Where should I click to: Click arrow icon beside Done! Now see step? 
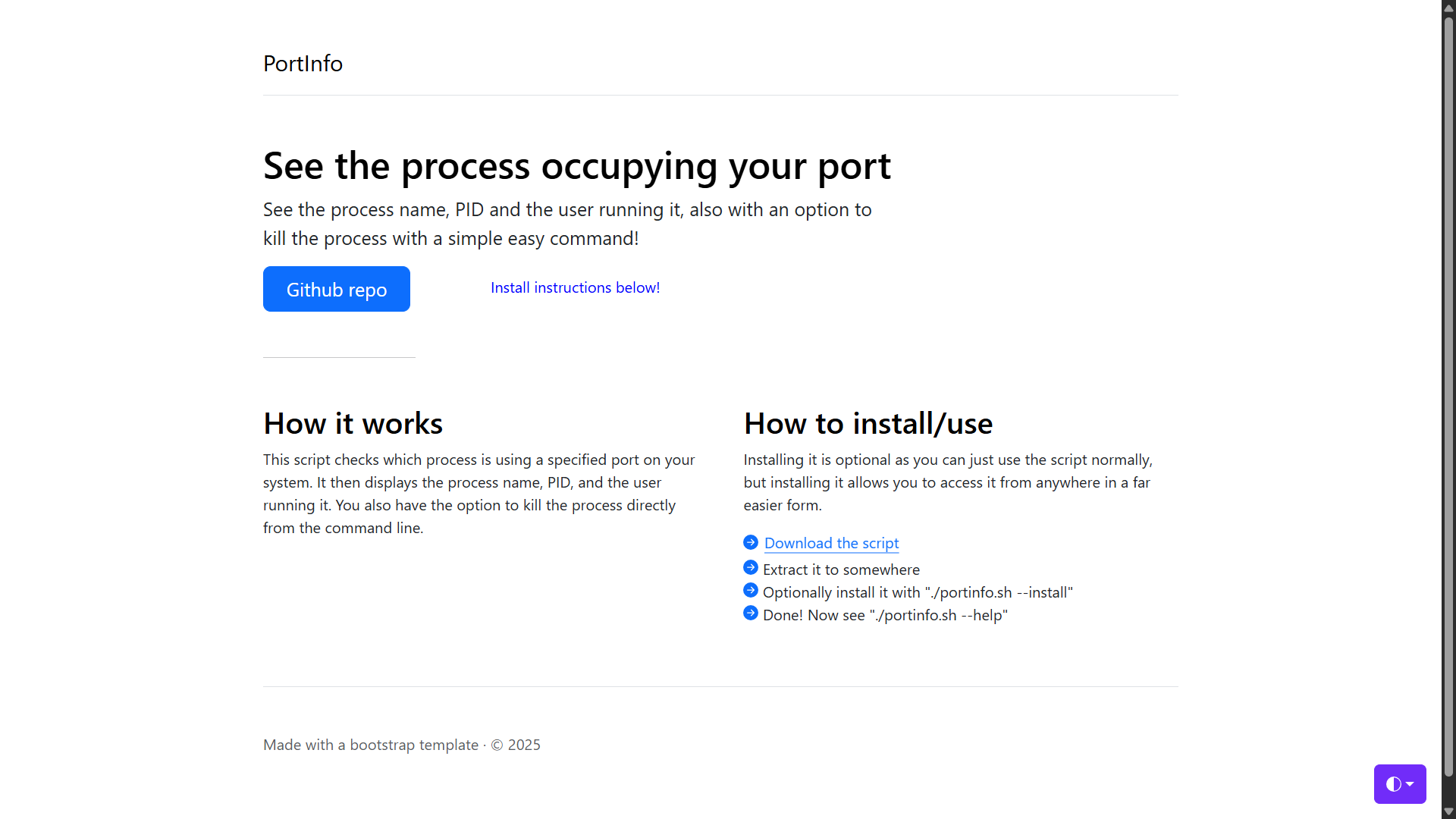(x=751, y=613)
